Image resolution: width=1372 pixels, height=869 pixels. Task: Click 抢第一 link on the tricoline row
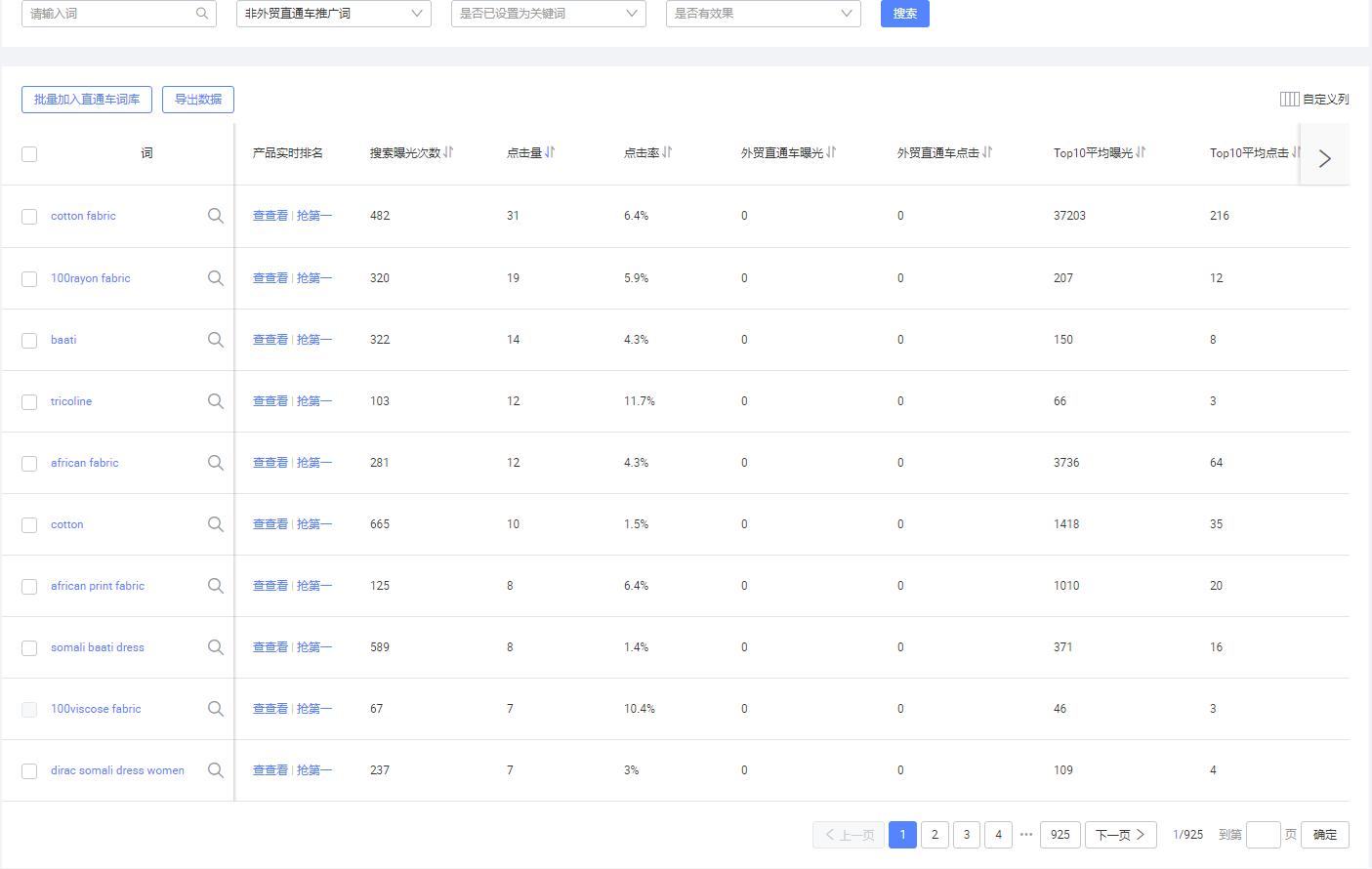coord(314,401)
